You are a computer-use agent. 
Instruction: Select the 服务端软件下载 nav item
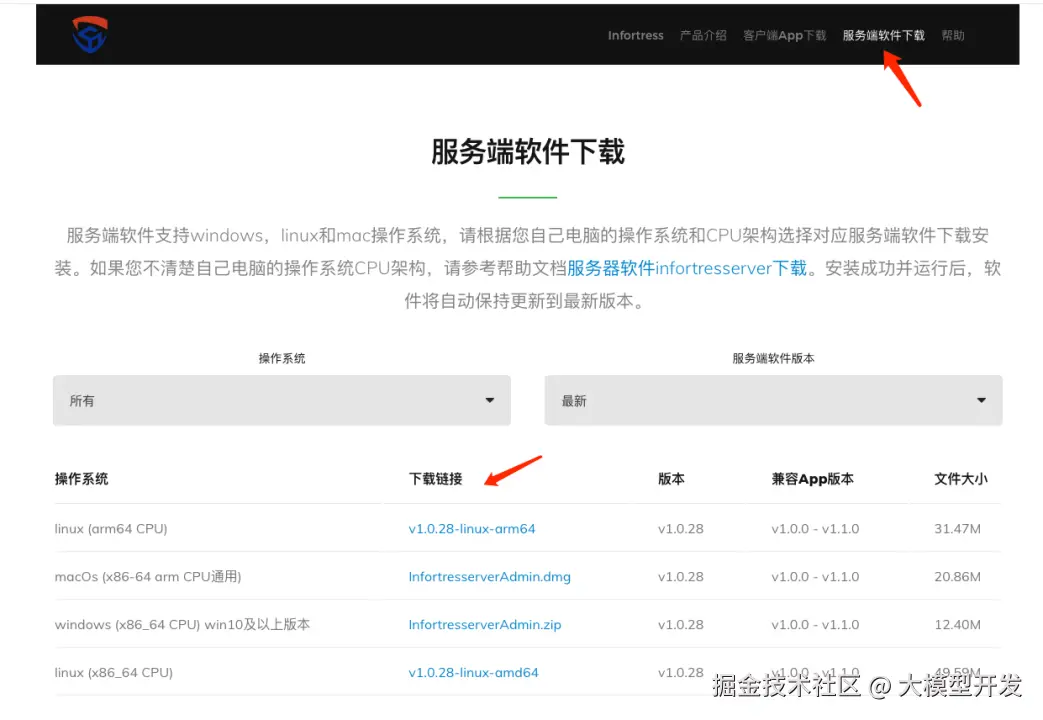pyautogui.click(x=883, y=35)
